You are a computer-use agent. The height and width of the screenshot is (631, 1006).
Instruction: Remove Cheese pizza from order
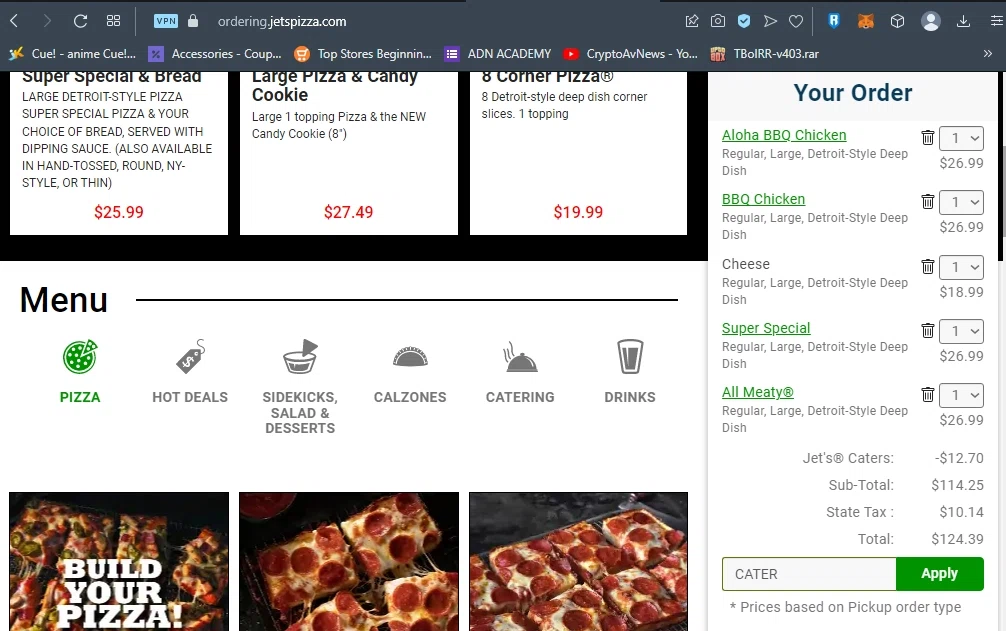(x=928, y=266)
